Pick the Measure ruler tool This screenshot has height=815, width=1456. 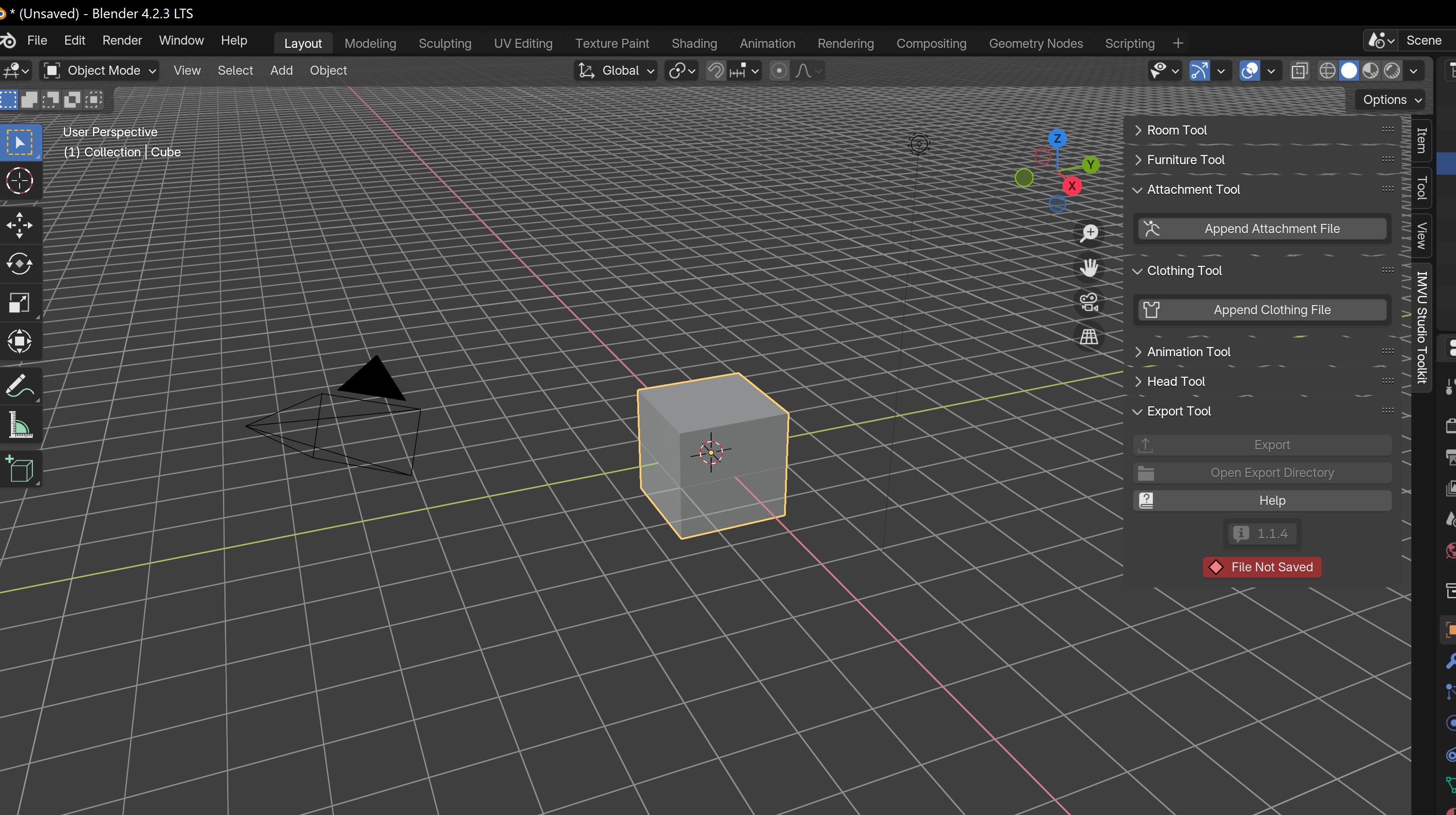[x=20, y=426]
